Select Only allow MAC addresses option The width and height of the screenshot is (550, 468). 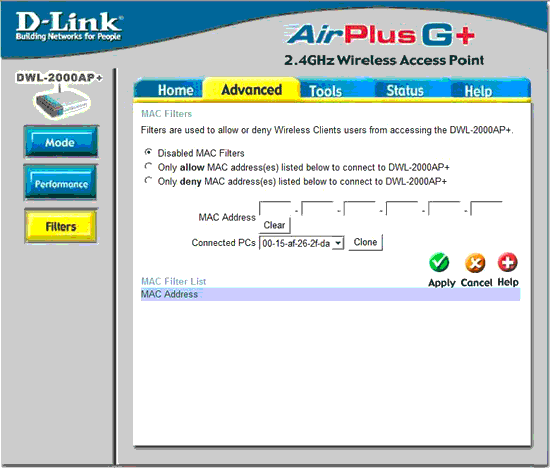click(148, 166)
